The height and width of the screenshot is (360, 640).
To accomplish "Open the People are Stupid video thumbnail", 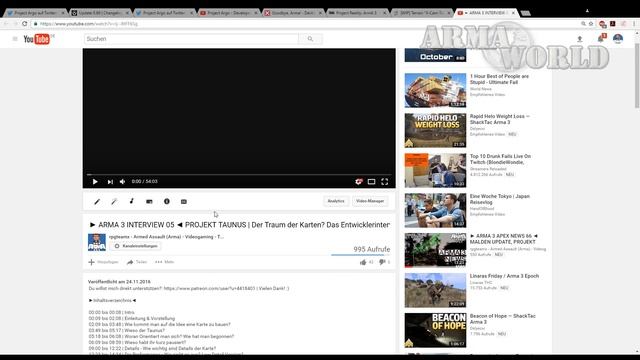I will tap(435, 90).
